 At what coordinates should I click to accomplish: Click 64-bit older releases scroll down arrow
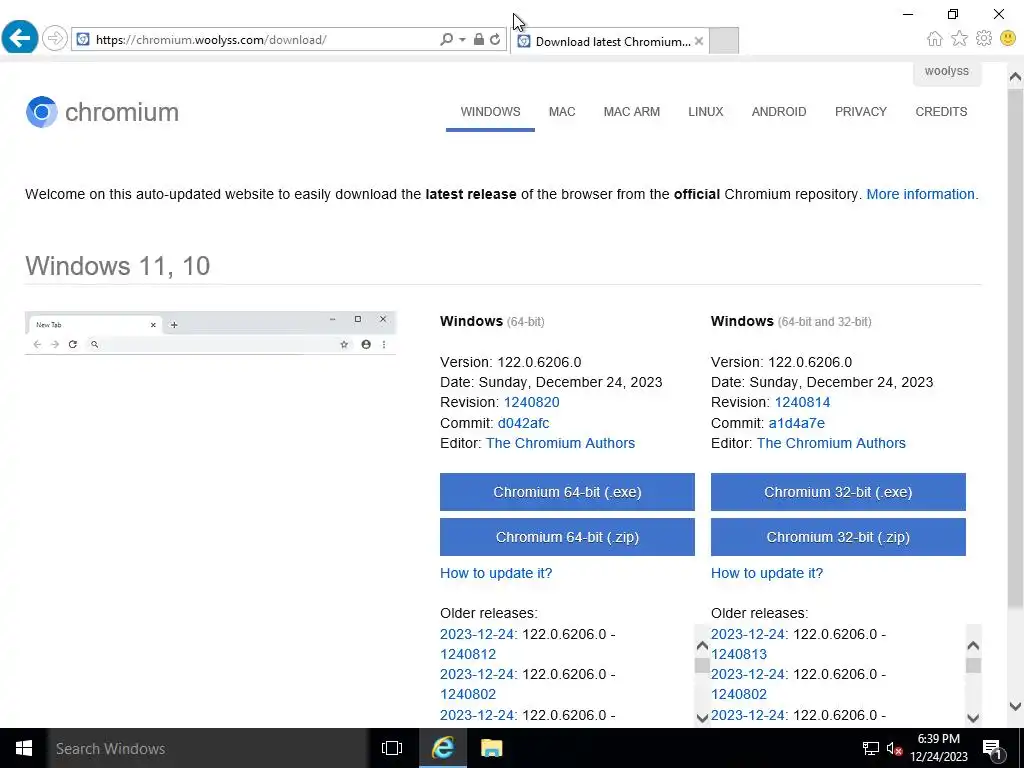tap(702, 718)
